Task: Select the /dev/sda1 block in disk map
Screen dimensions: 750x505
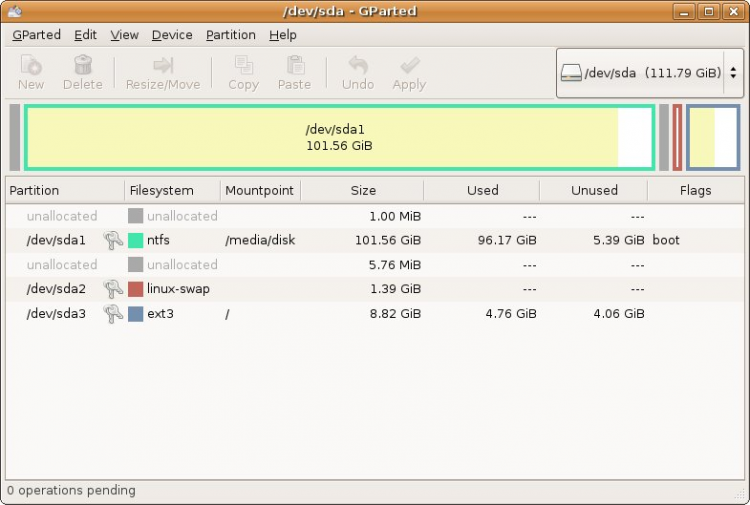Action: click(x=338, y=138)
